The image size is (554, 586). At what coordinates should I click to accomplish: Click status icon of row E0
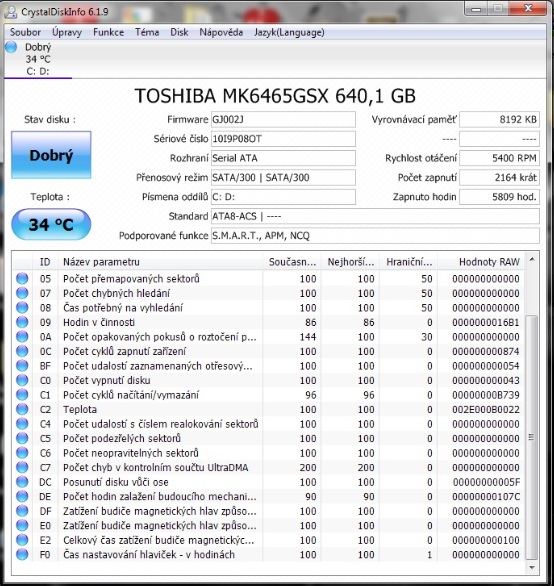click(x=22, y=525)
